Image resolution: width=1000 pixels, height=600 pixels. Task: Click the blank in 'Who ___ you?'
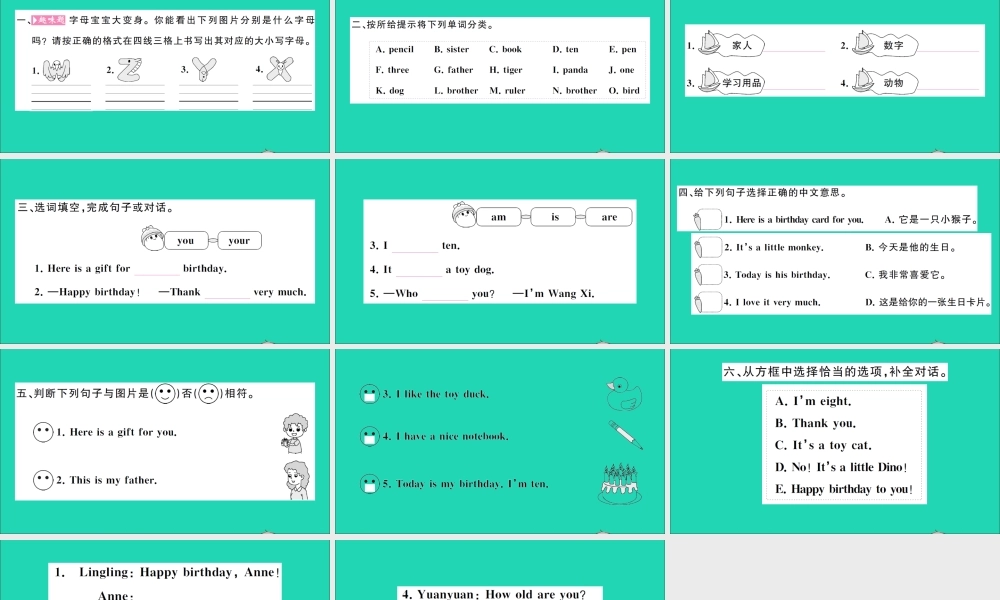445,294
